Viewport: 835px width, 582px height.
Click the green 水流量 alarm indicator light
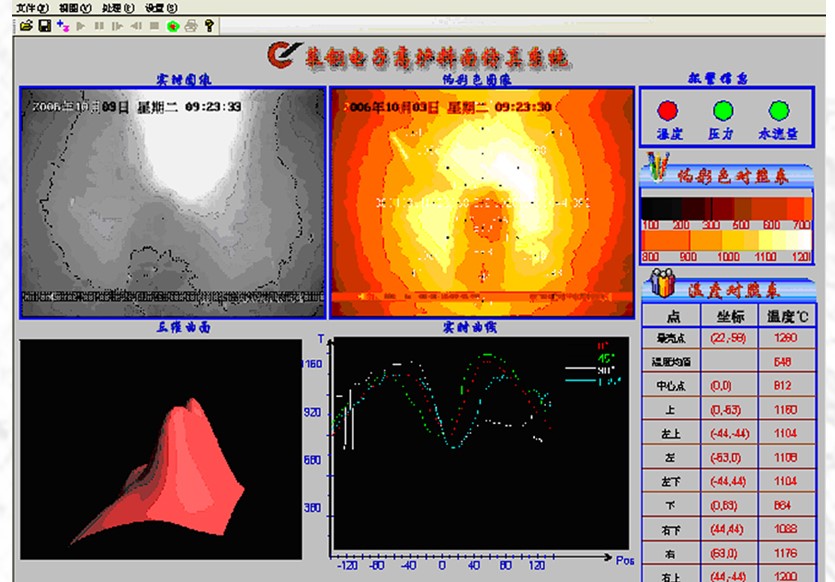coord(778,111)
